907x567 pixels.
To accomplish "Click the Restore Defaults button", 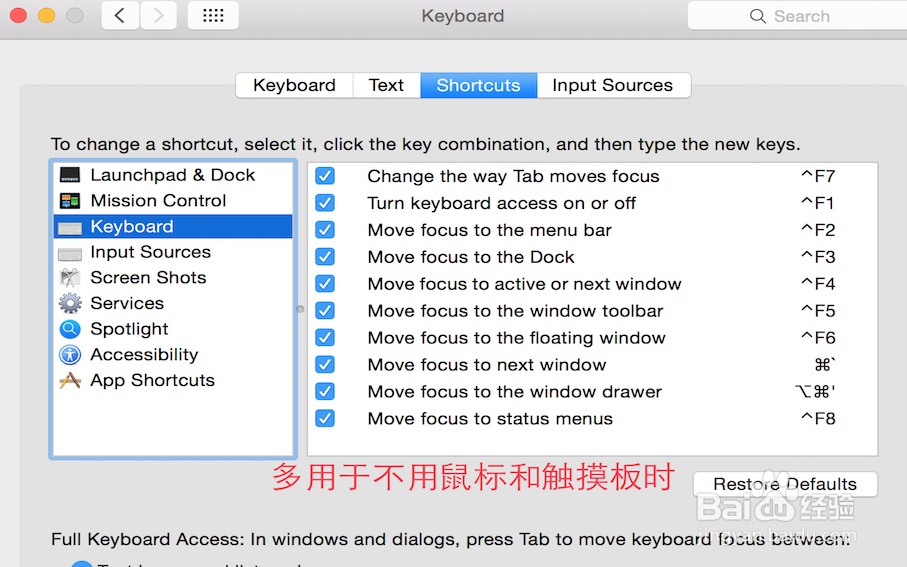I will pyautogui.click(x=784, y=484).
